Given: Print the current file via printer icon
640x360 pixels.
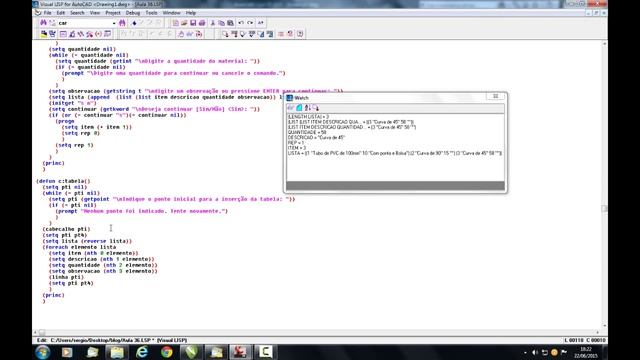Looking at the screenshot, I should [202, 23].
